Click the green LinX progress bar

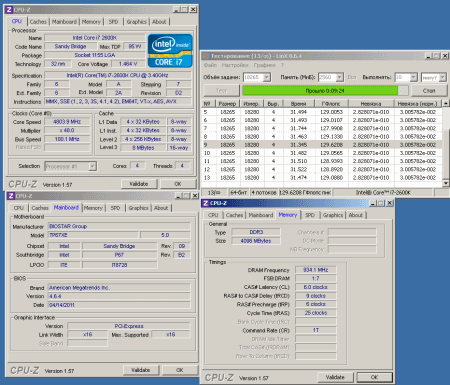(x=325, y=91)
